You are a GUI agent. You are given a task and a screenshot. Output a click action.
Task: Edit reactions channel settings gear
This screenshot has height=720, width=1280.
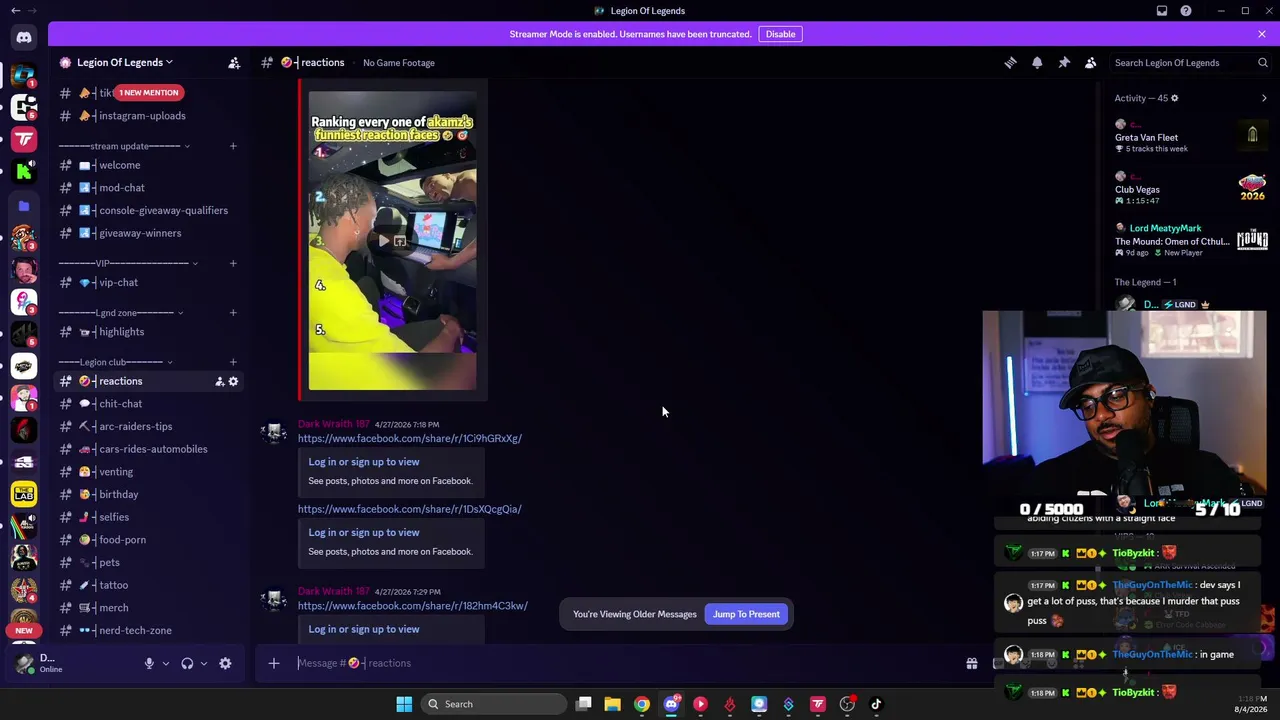(x=233, y=381)
